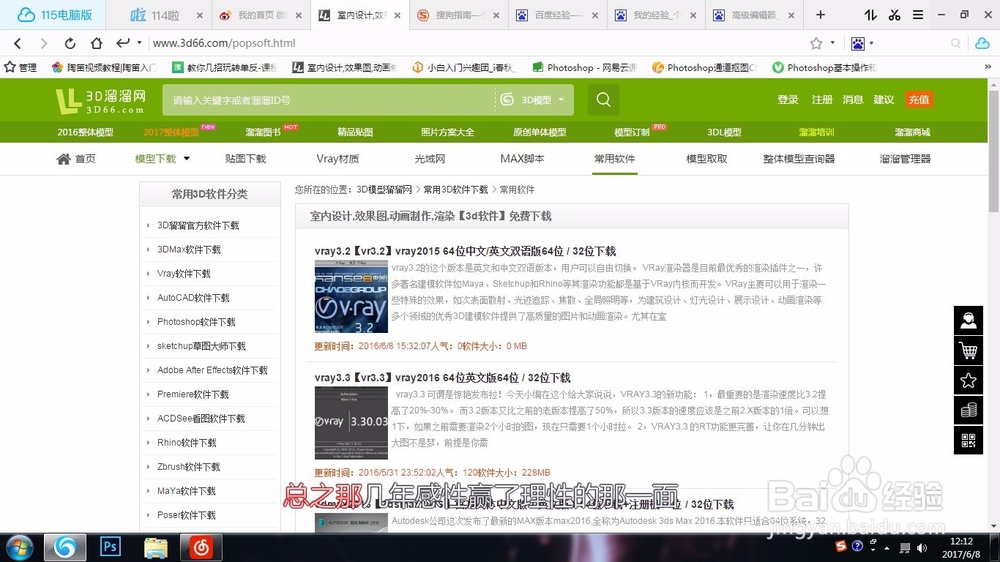Select Rhino软件下载 in the sidebar

tap(187, 443)
